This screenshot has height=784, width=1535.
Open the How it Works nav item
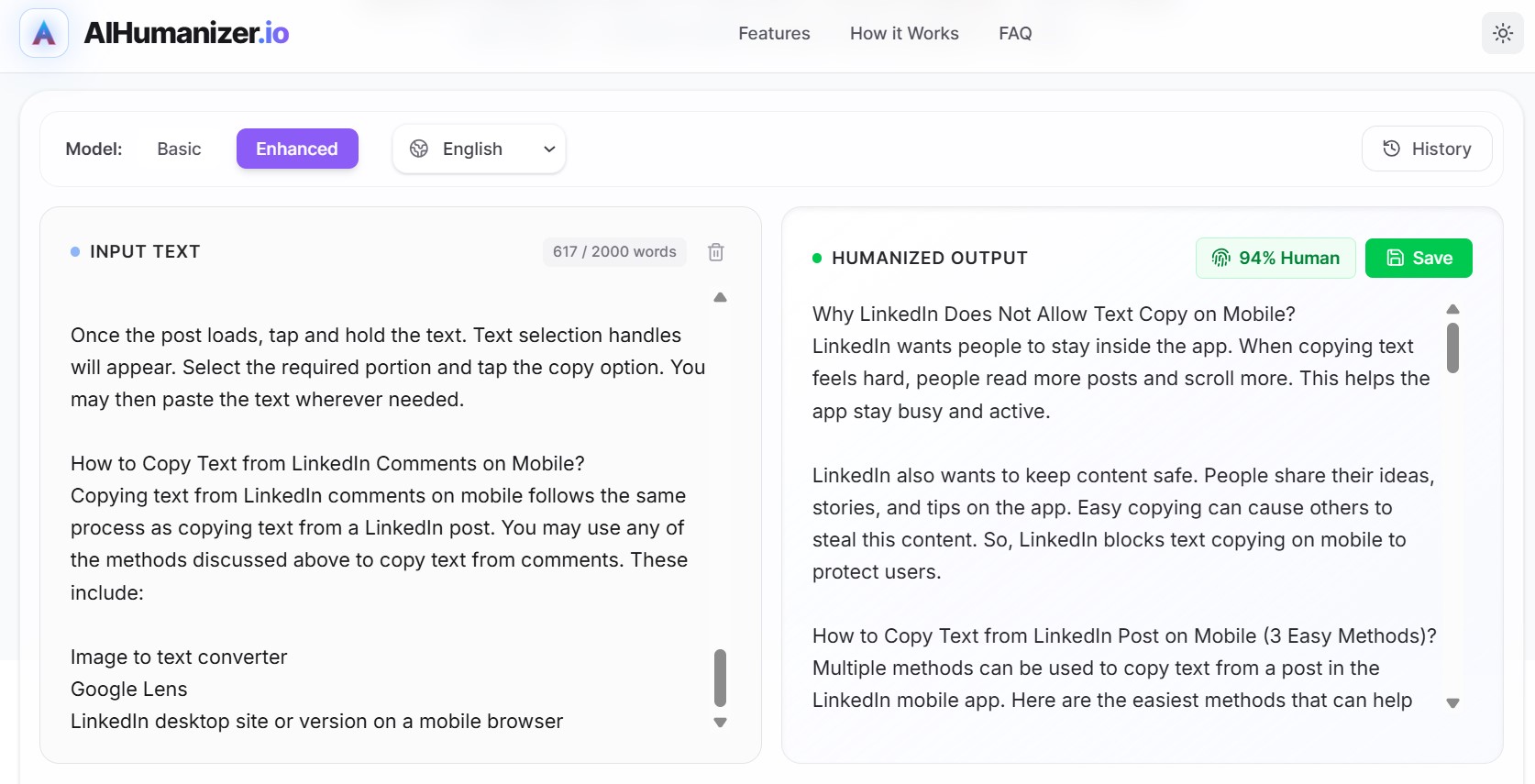click(904, 33)
